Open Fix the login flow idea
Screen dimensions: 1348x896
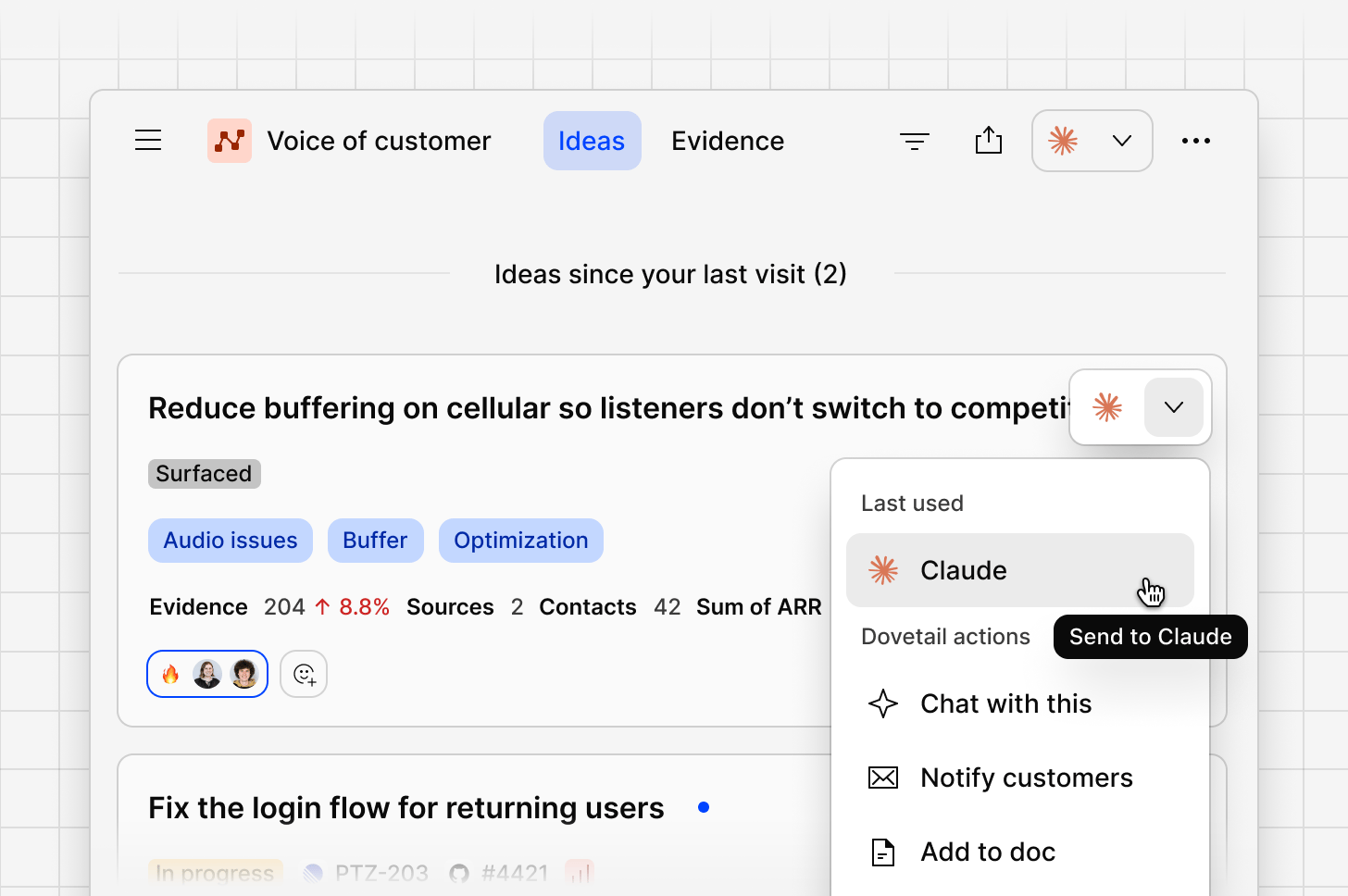coord(406,808)
